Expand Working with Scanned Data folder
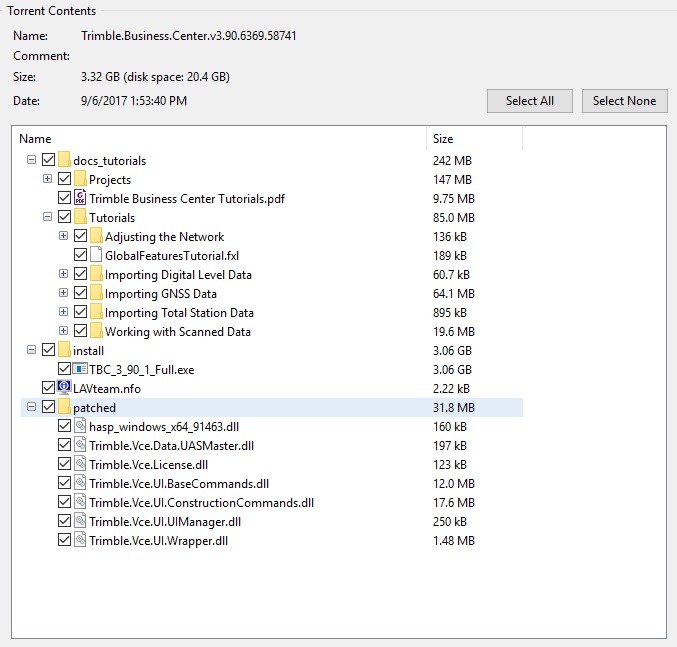The width and height of the screenshot is (677, 647). (63, 331)
